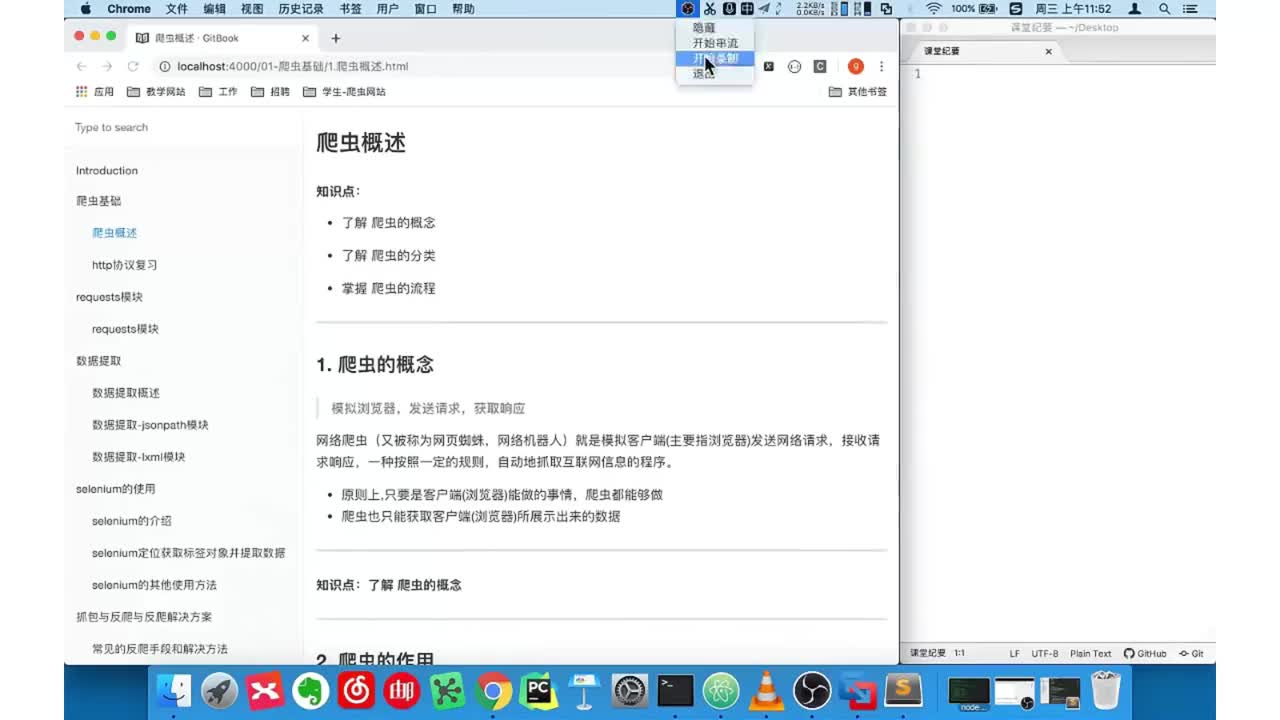1280x720 pixels.
Task: Open 爬虫概述 sidebar link
Action: point(114,233)
